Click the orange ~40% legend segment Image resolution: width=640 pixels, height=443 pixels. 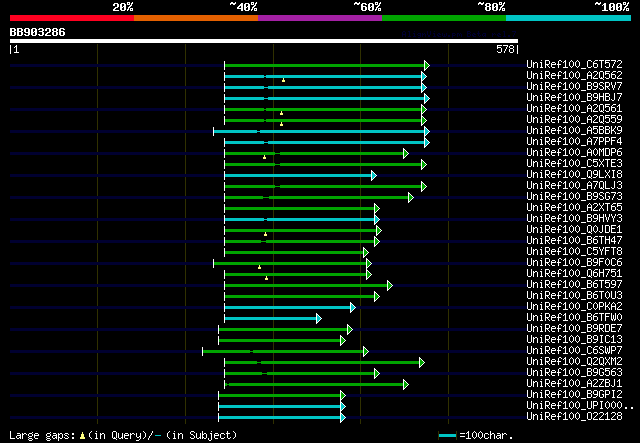[x=196, y=18]
